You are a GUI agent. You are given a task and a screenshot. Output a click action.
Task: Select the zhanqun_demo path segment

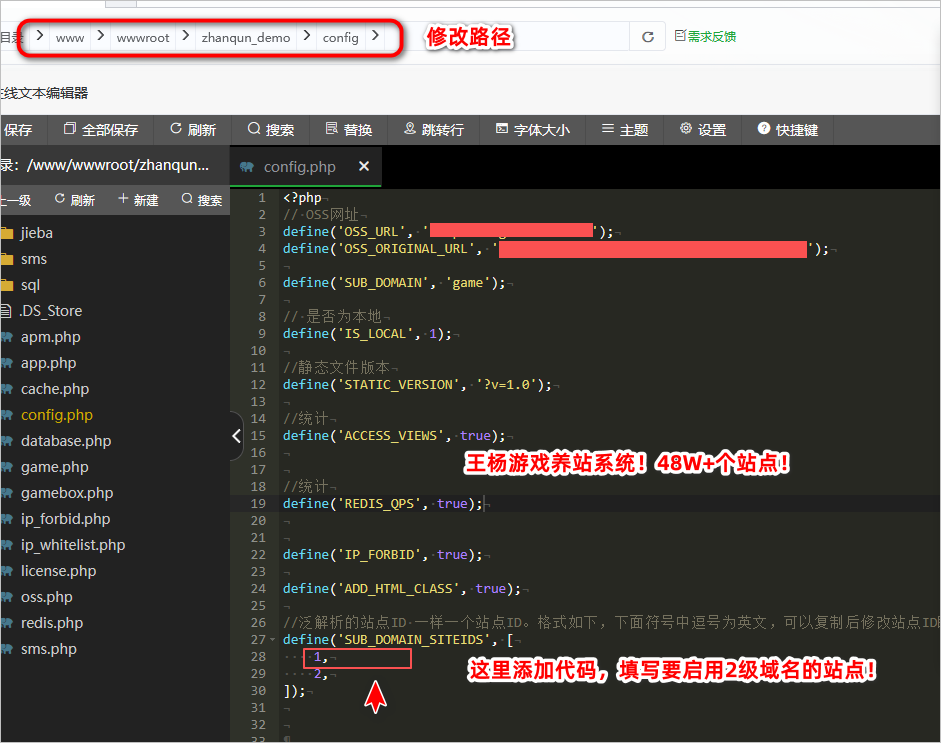(x=245, y=38)
